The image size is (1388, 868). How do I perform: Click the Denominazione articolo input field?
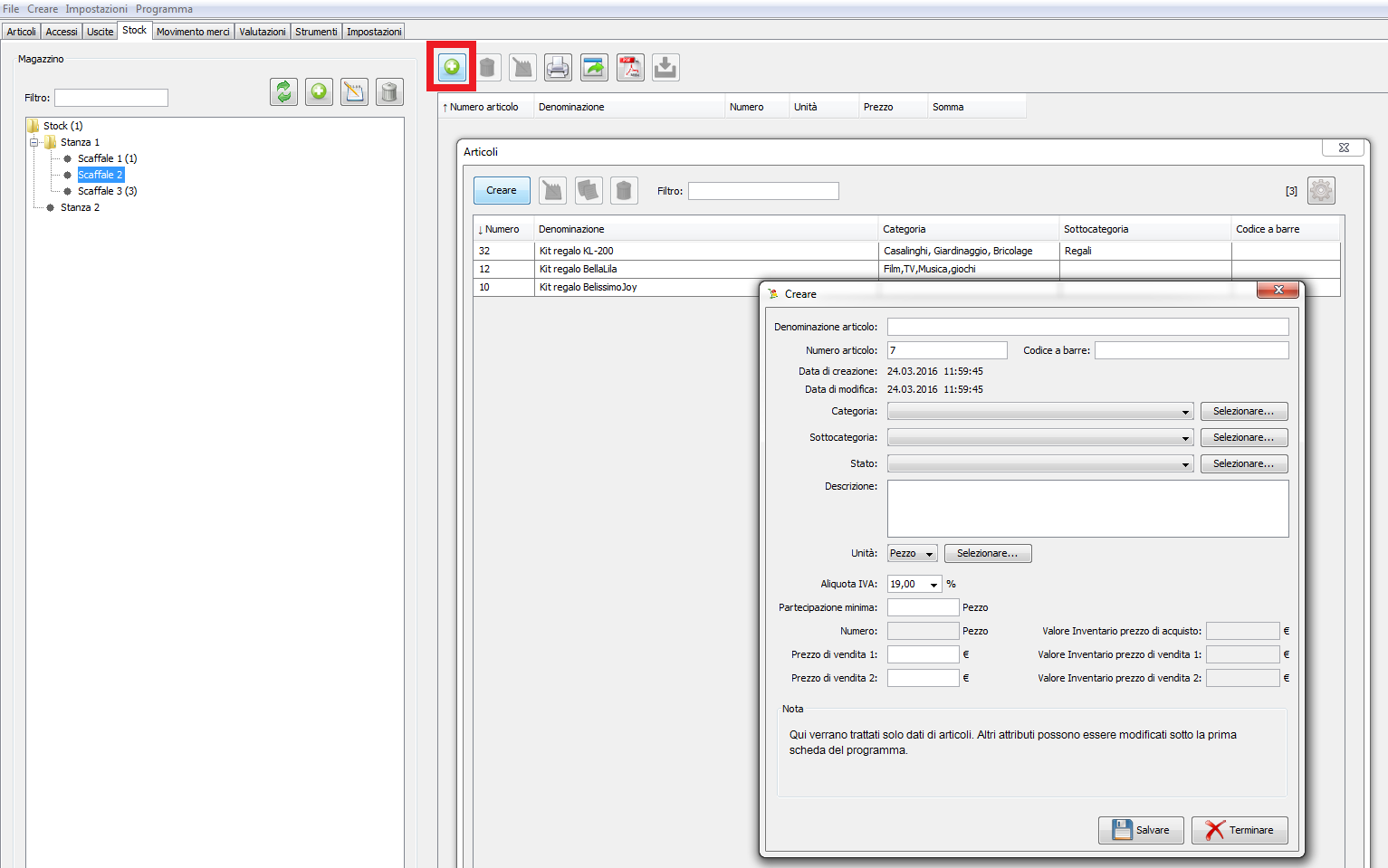pos(1086,327)
